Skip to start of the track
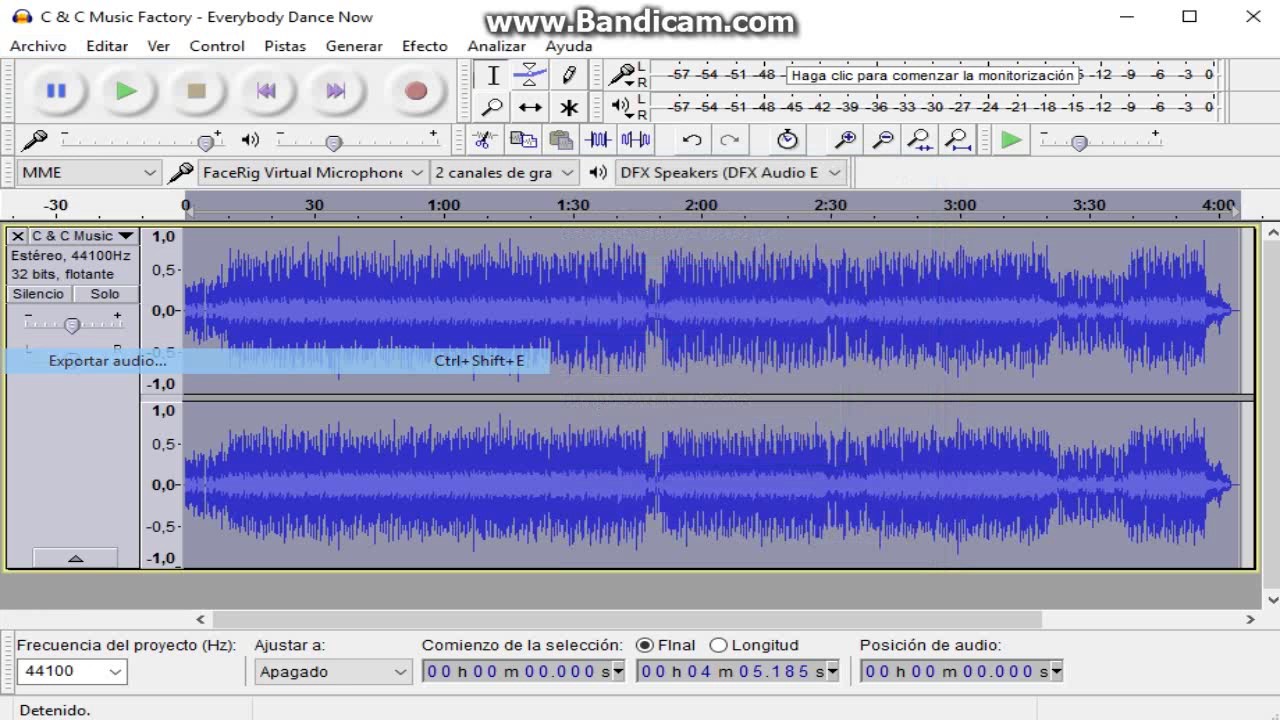1280x720 pixels. [266, 91]
